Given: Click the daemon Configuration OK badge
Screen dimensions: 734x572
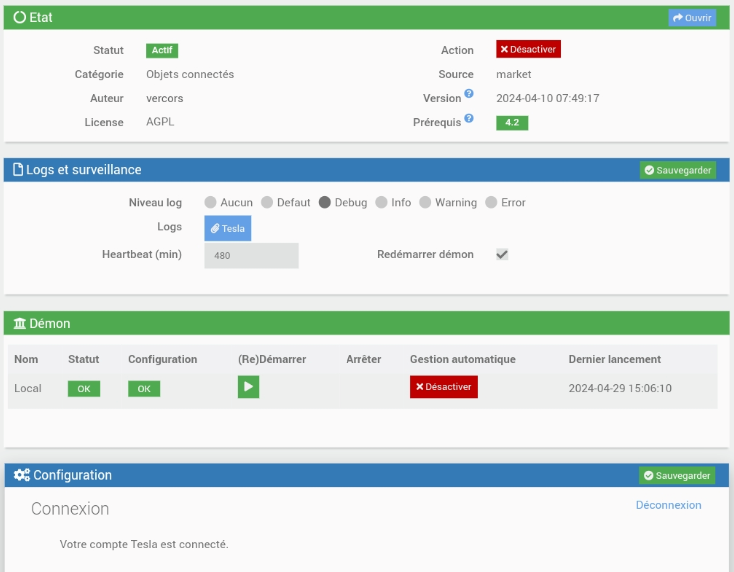Looking at the screenshot, I should (144, 389).
